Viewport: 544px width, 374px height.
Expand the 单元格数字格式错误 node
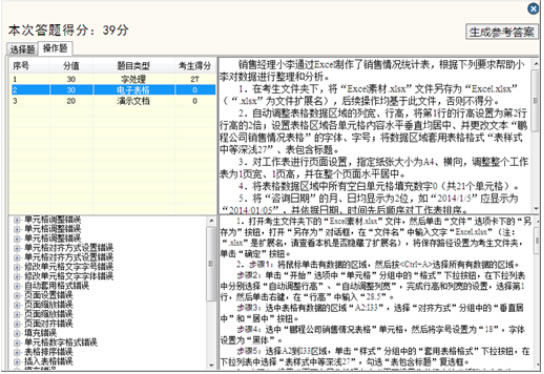17,343
